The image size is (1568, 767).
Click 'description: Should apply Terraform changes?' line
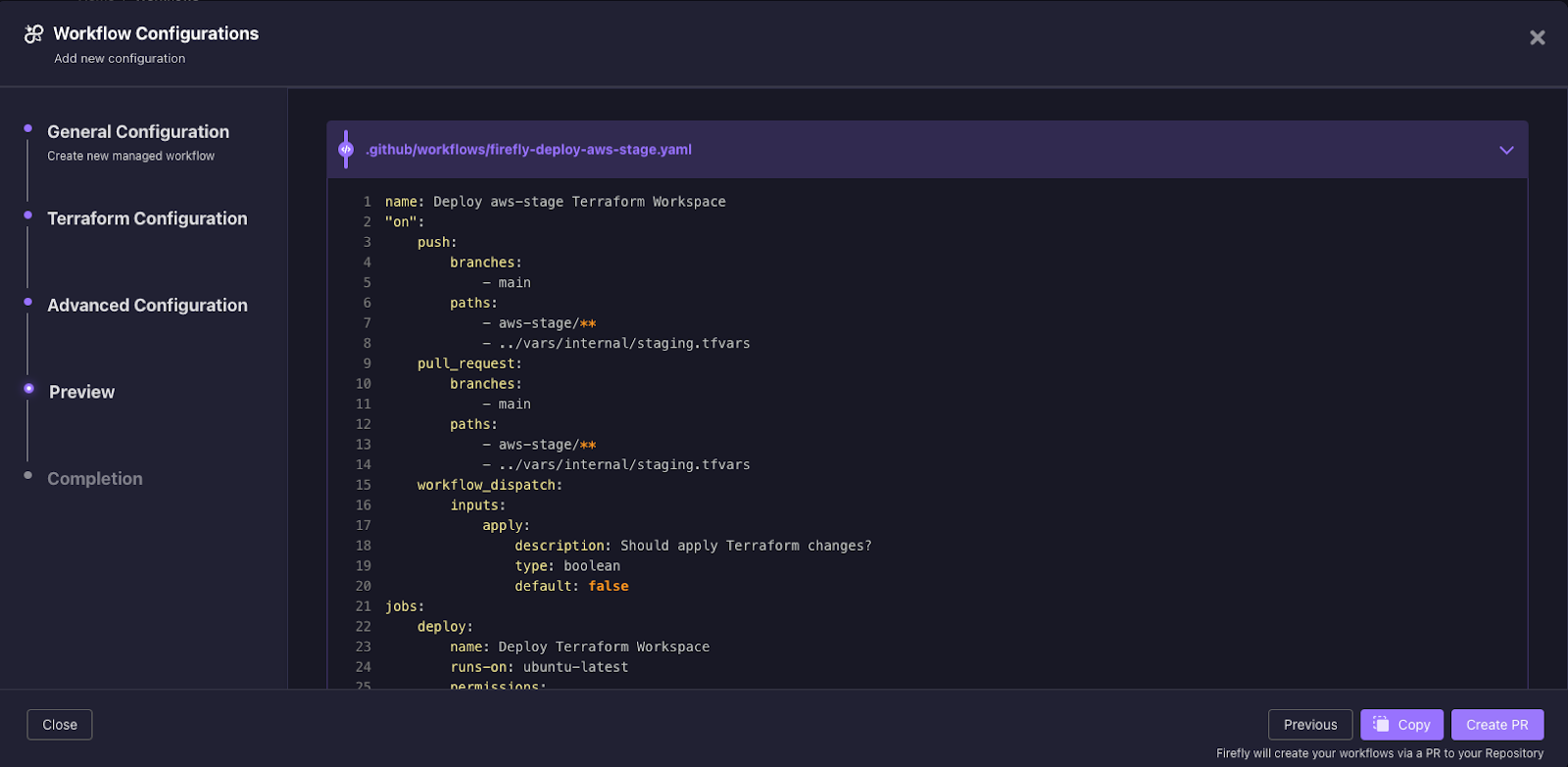693,546
